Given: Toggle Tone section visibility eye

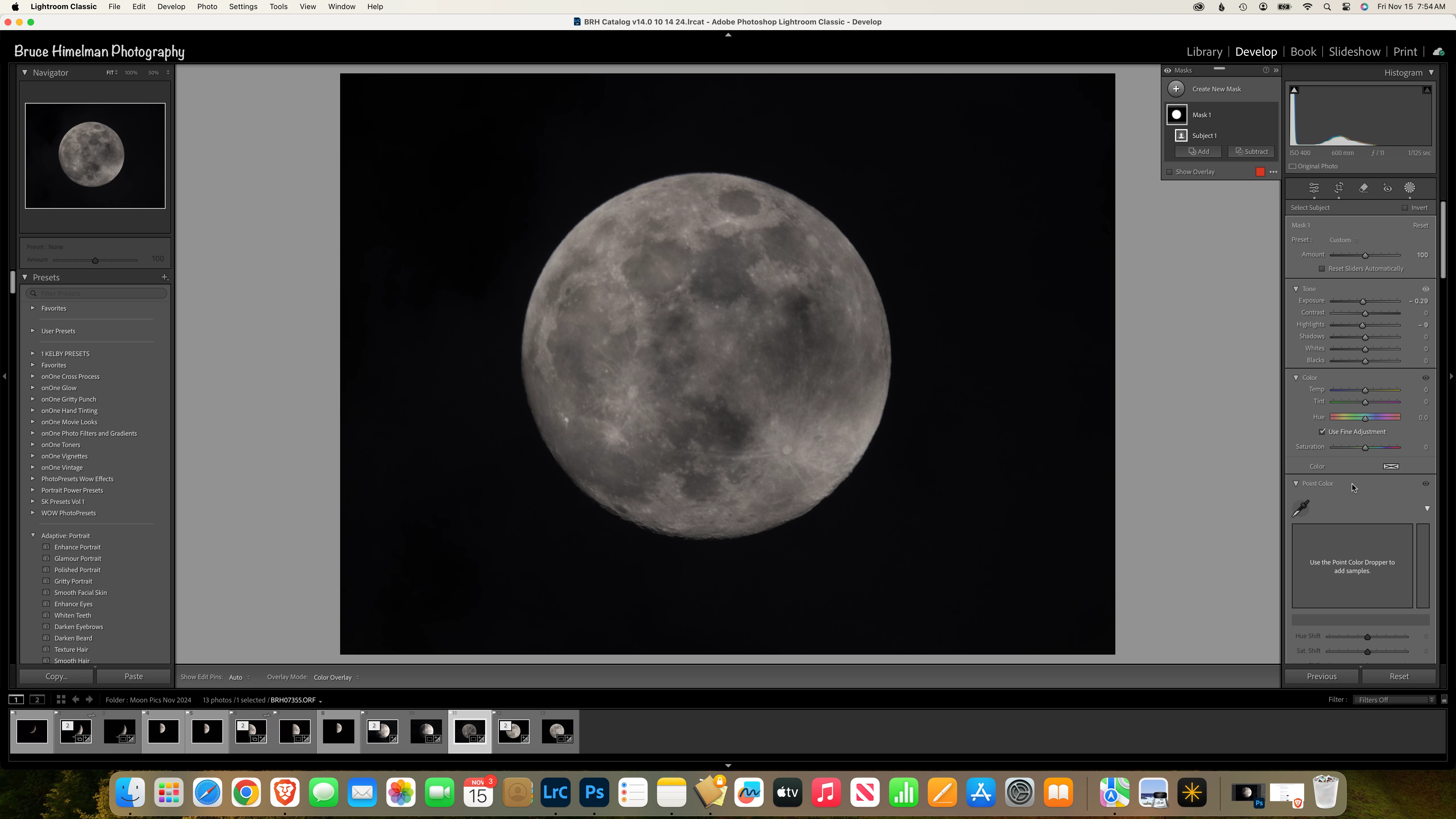Looking at the screenshot, I should coord(1426,289).
